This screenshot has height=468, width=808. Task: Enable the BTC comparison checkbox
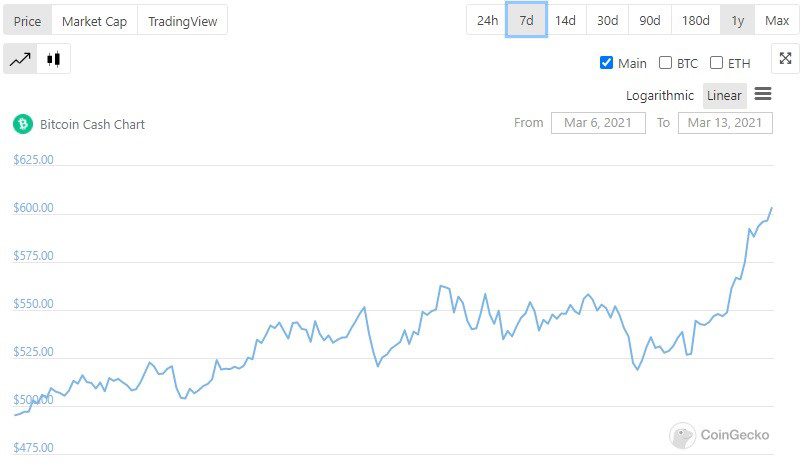coord(665,63)
